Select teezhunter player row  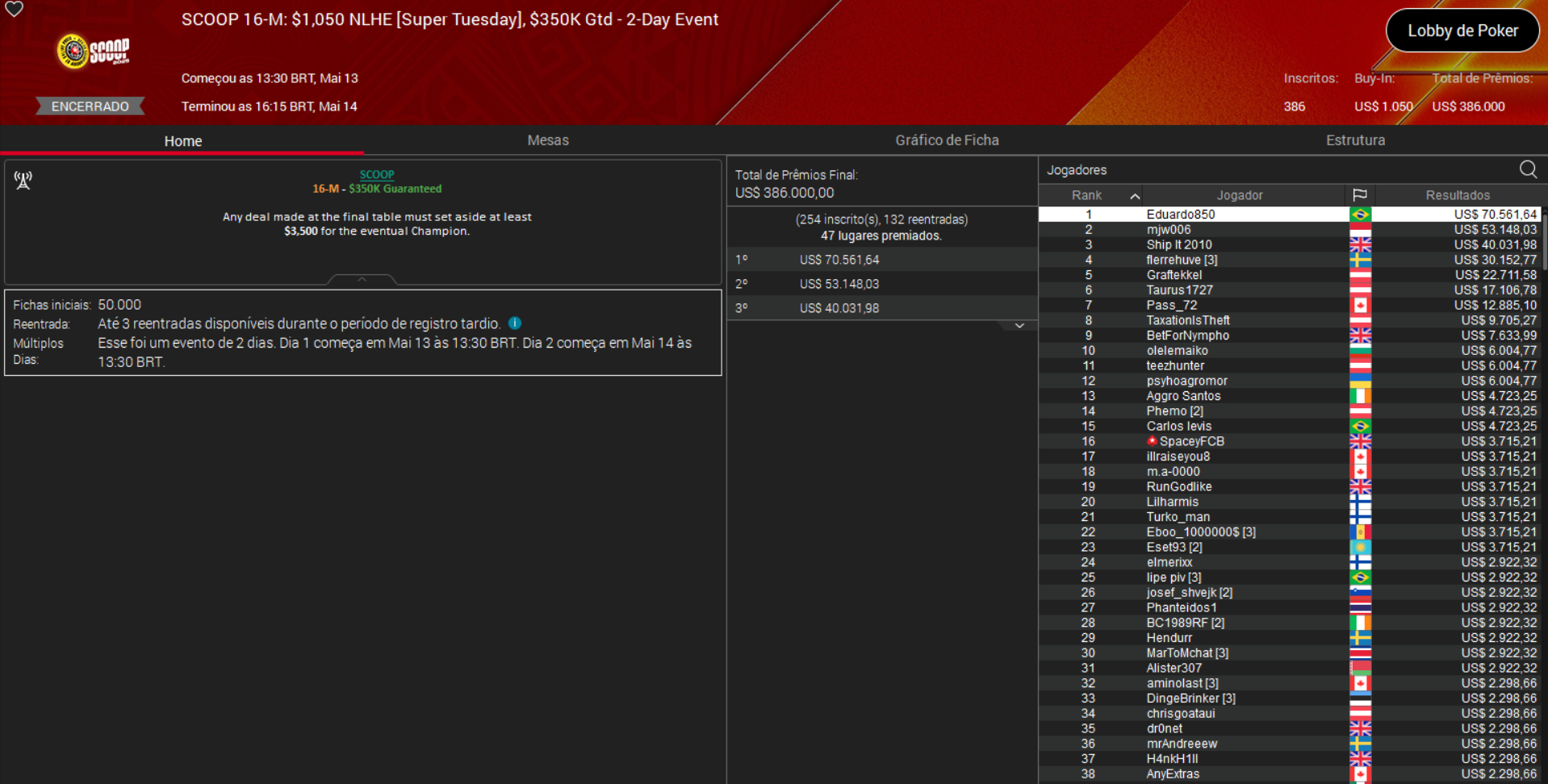click(1290, 366)
